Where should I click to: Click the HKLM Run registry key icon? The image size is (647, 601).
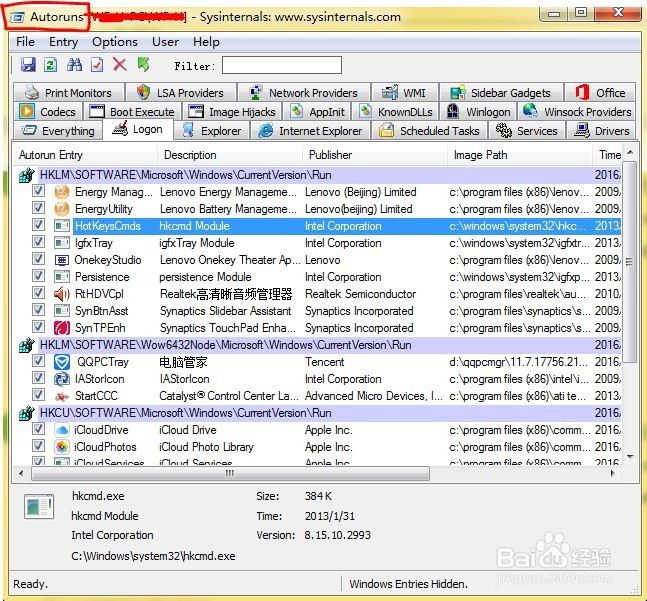tap(26, 175)
